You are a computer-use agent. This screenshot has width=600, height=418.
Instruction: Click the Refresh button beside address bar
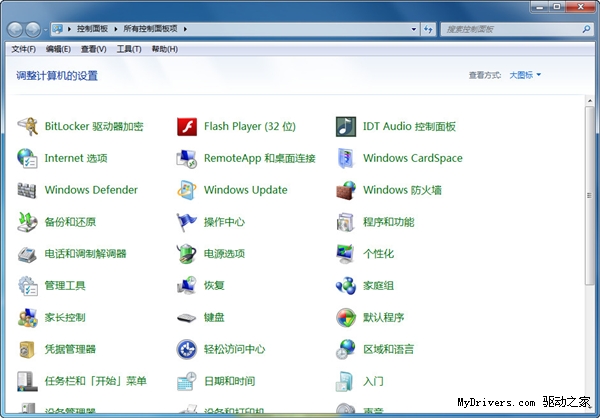(x=428, y=29)
